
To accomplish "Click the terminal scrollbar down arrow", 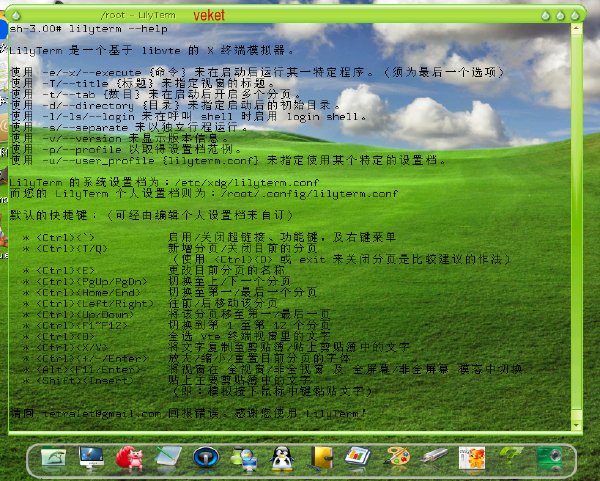I will pyautogui.click(x=576, y=426).
